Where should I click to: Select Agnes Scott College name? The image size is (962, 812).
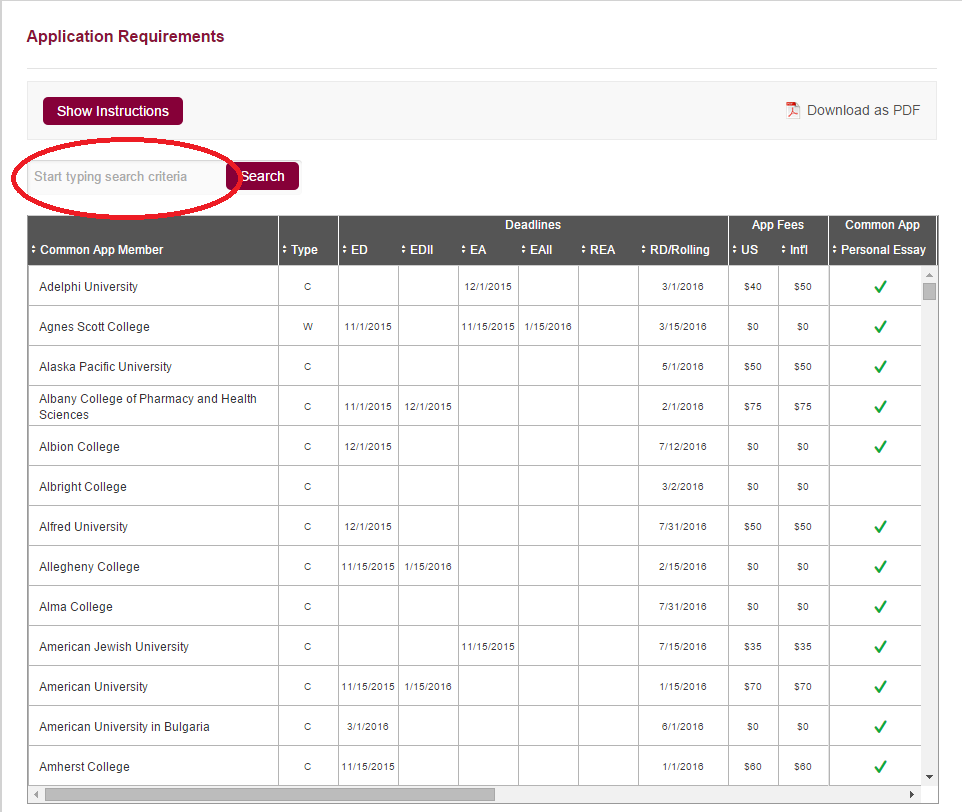(94, 327)
